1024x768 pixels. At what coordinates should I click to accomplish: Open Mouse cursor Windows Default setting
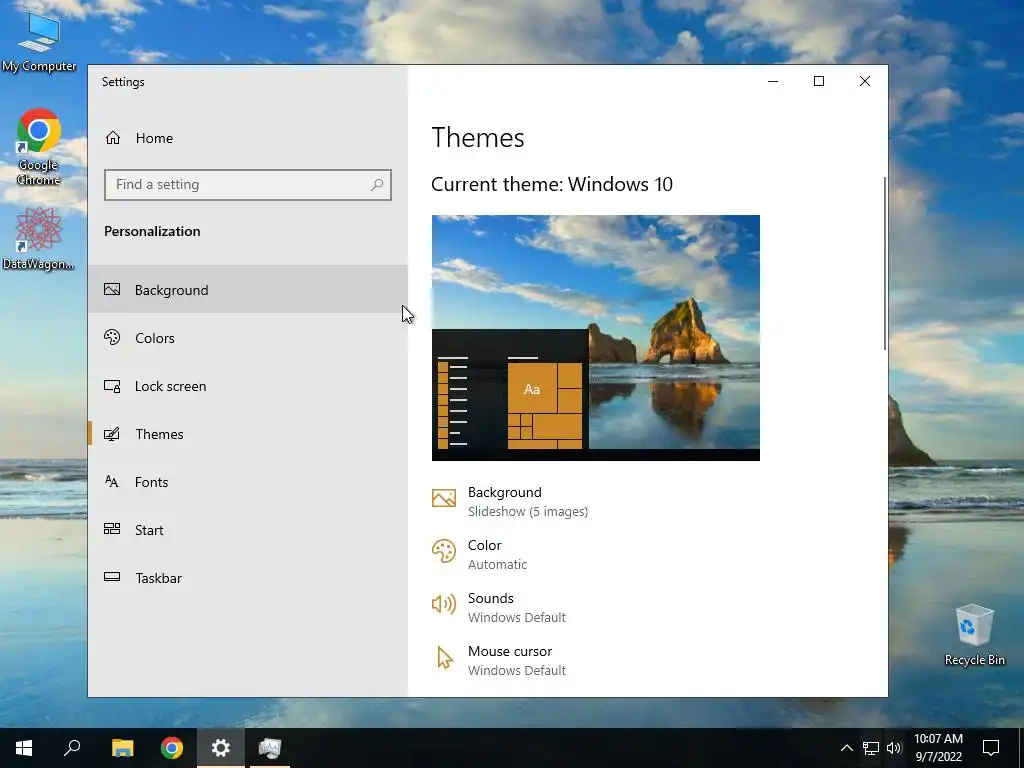pyautogui.click(x=499, y=660)
